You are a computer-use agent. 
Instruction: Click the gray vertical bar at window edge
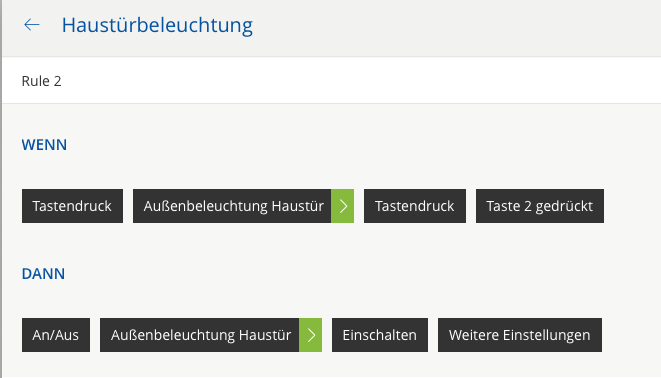click(1, 189)
